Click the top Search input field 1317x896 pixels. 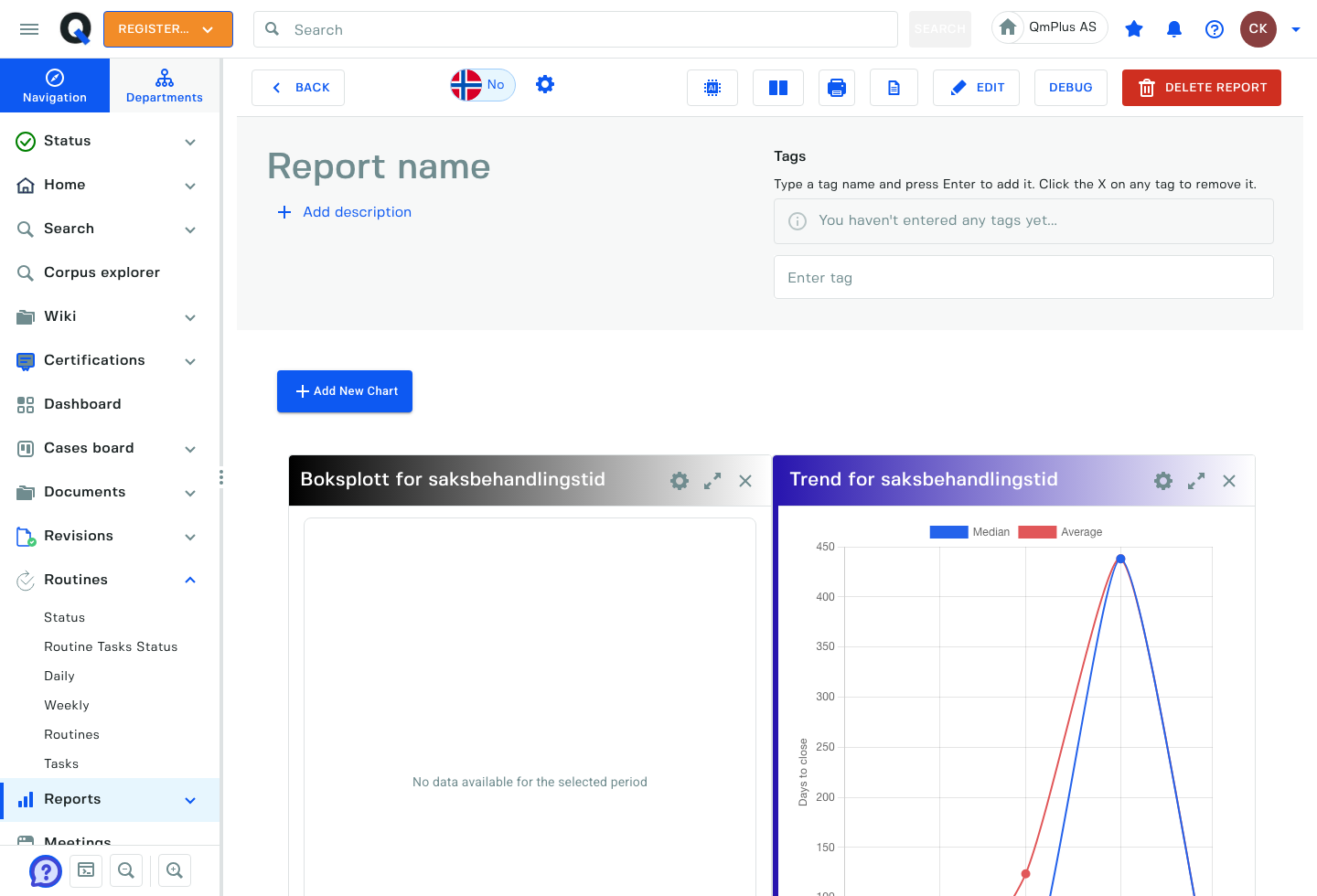pos(575,29)
